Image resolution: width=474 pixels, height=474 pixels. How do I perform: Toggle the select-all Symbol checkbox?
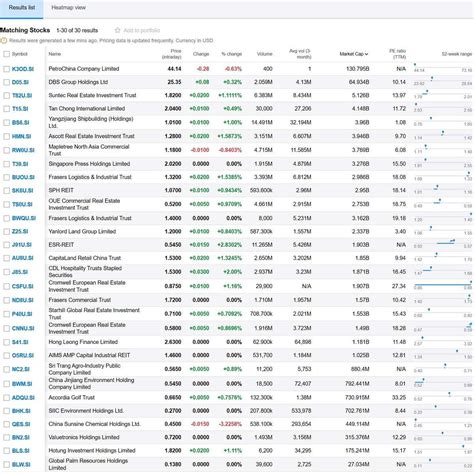[x=6, y=54]
